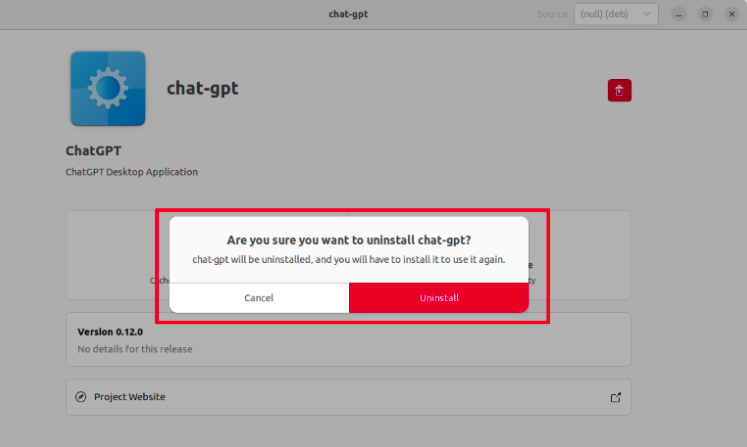Click the dialog message about installing again
Viewport: 747px width, 447px height.
[x=349, y=260]
